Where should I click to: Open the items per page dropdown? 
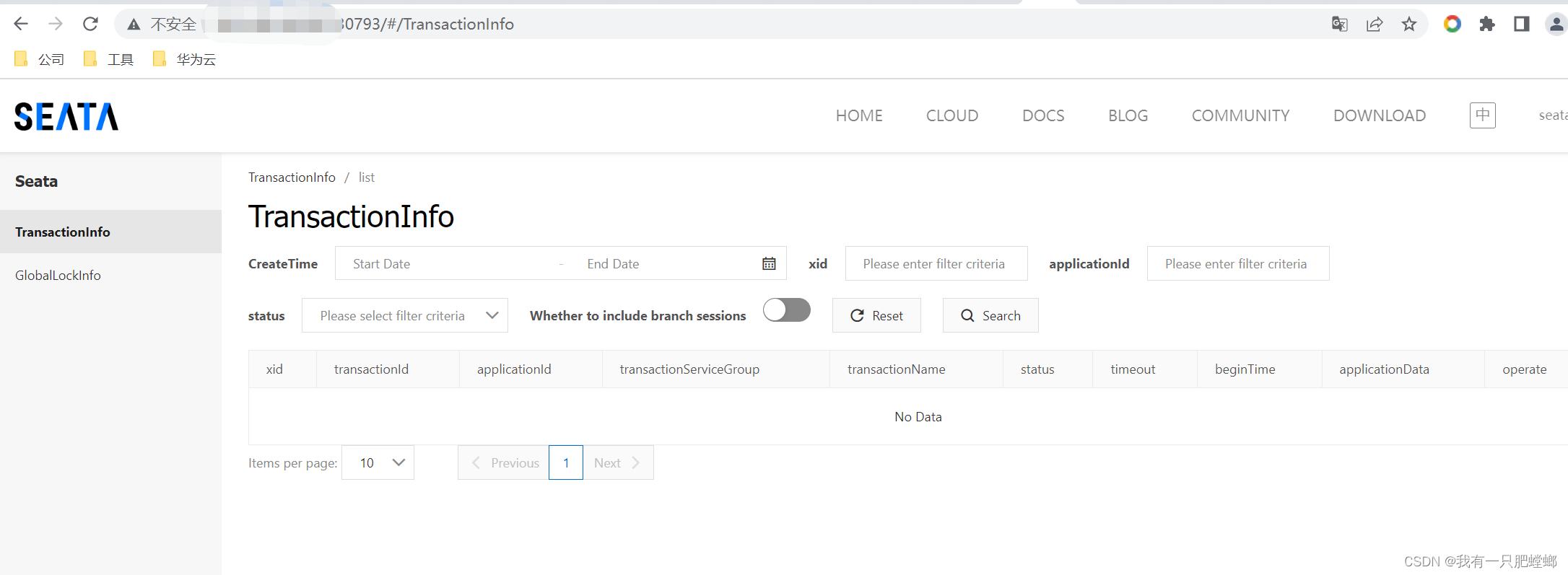378,462
